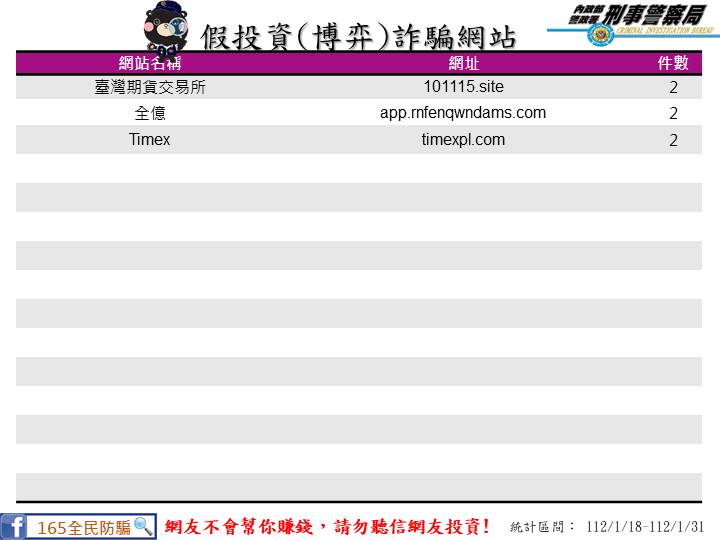Click the magnifier icon beside 165全民防騙

(x=143, y=526)
